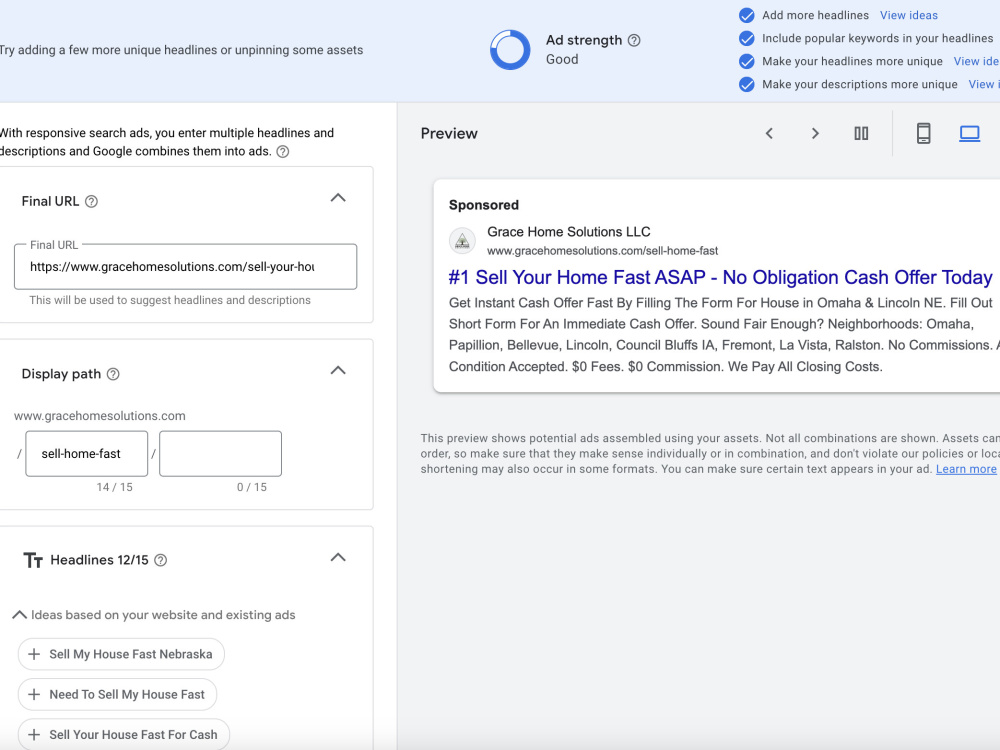Collapse the Headlines section

[338, 557]
